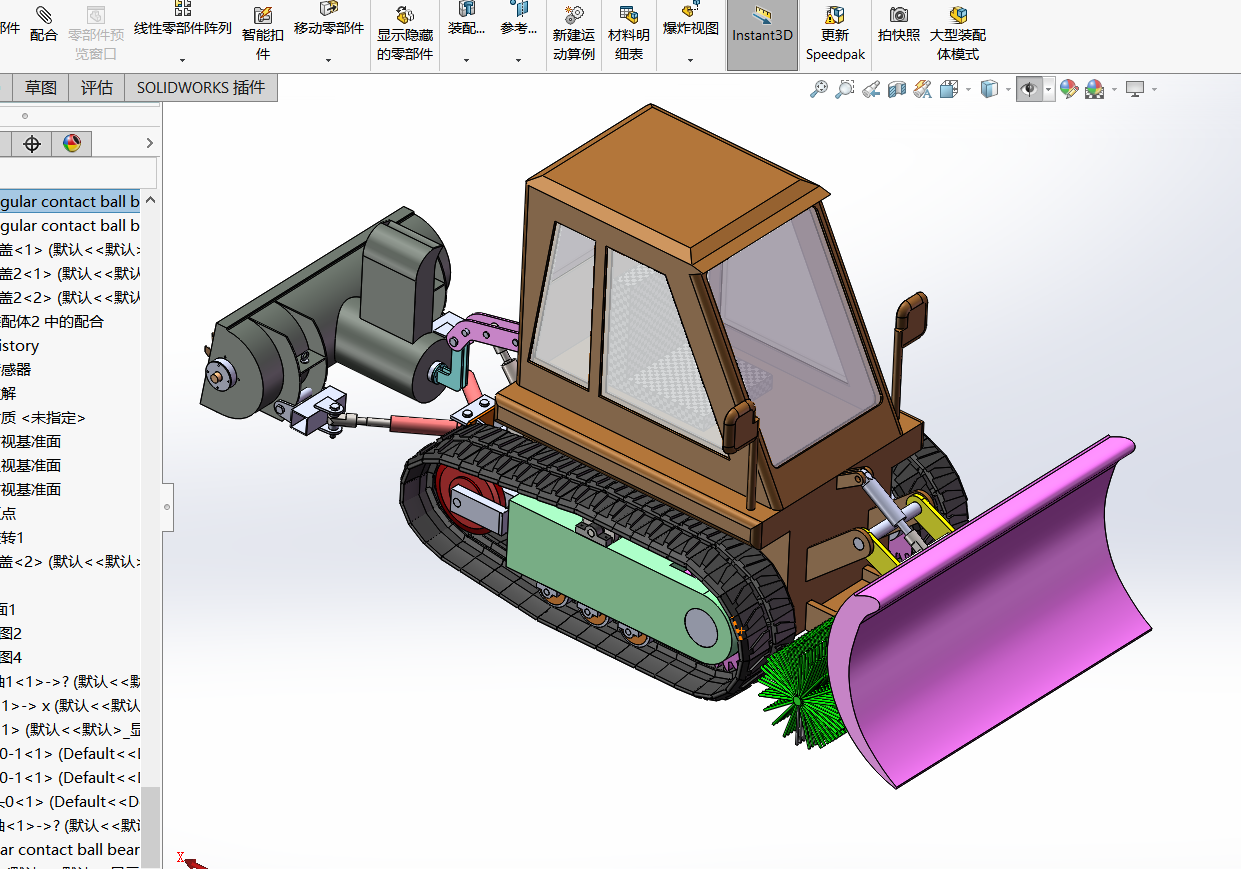Screen dimensions: 1241x869
Task: Toggle Large Assembly Mode (大型装配体模式)
Action: pyautogui.click(x=958, y=34)
